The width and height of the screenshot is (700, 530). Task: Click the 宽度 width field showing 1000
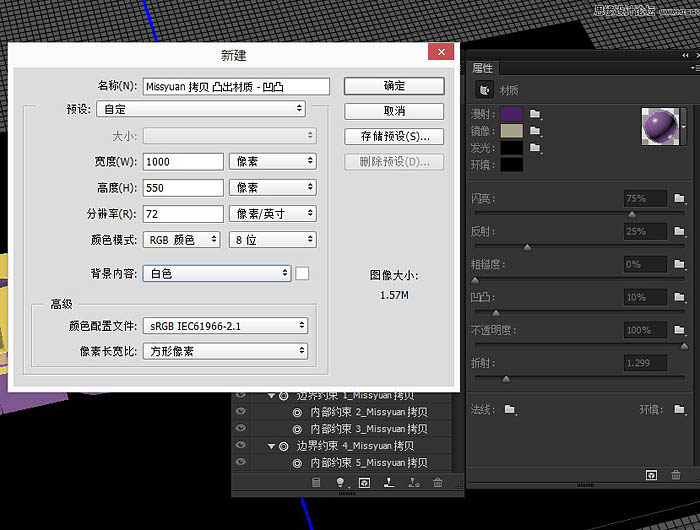tap(183, 161)
